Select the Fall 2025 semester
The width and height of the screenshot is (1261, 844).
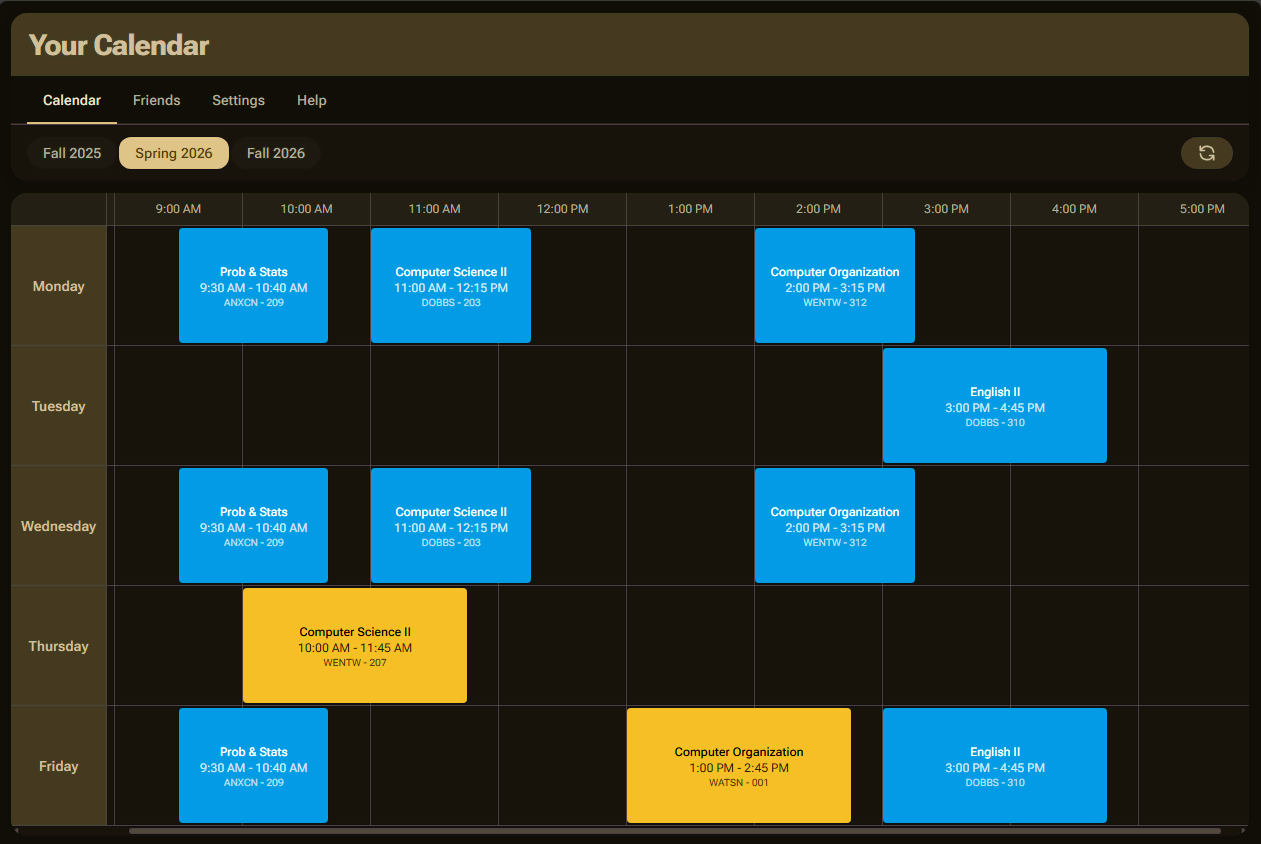point(72,153)
